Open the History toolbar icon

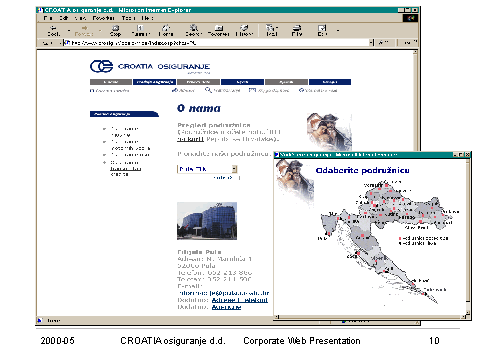click(x=244, y=30)
